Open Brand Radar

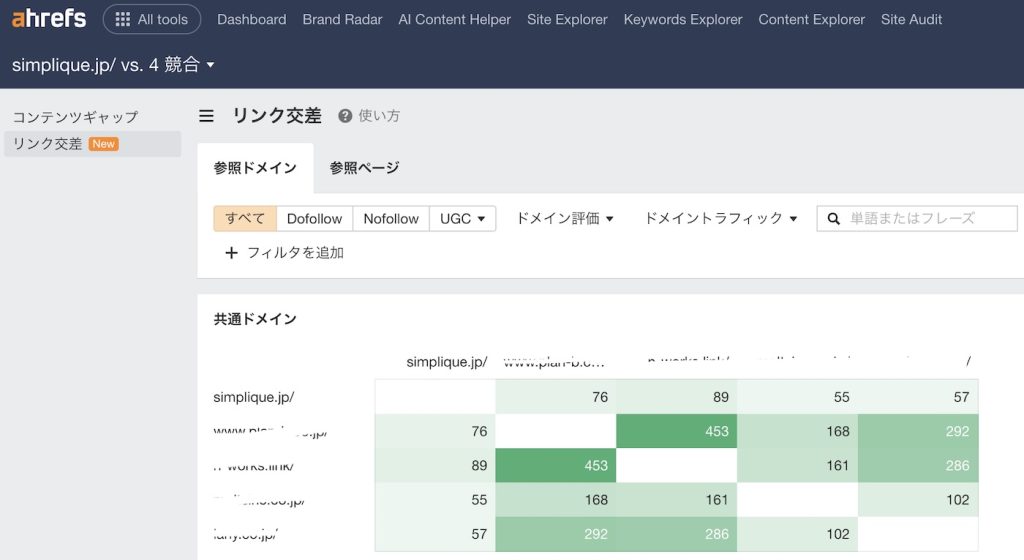coord(342,20)
